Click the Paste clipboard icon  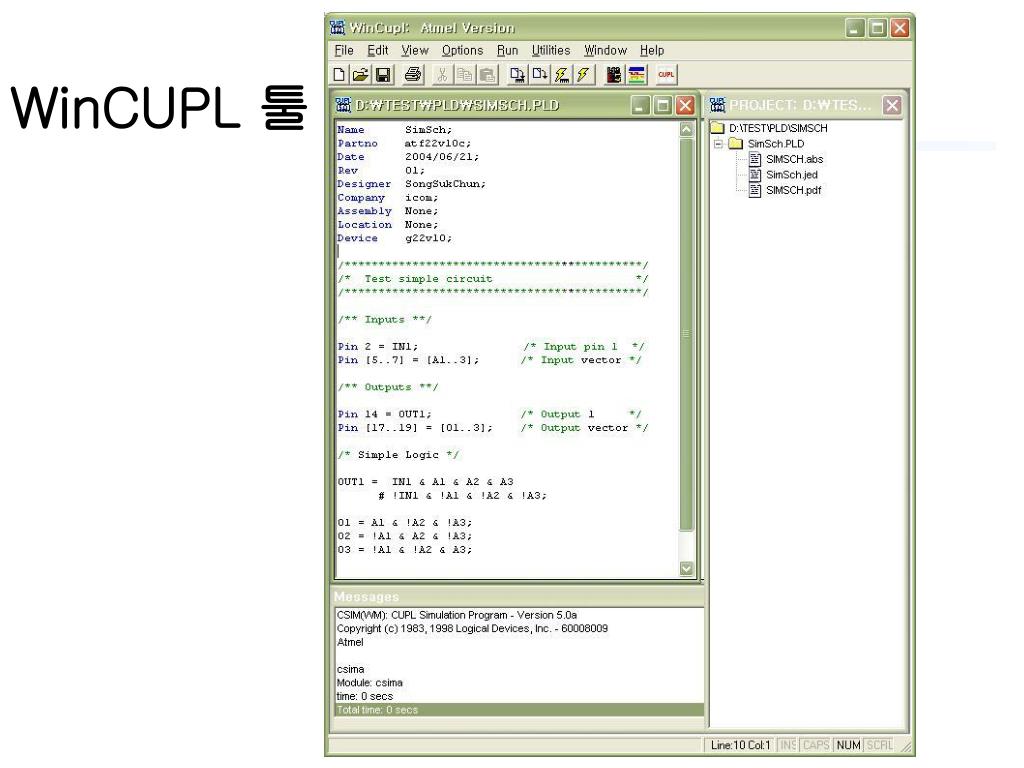pyautogui.click(x=487, y=74)
